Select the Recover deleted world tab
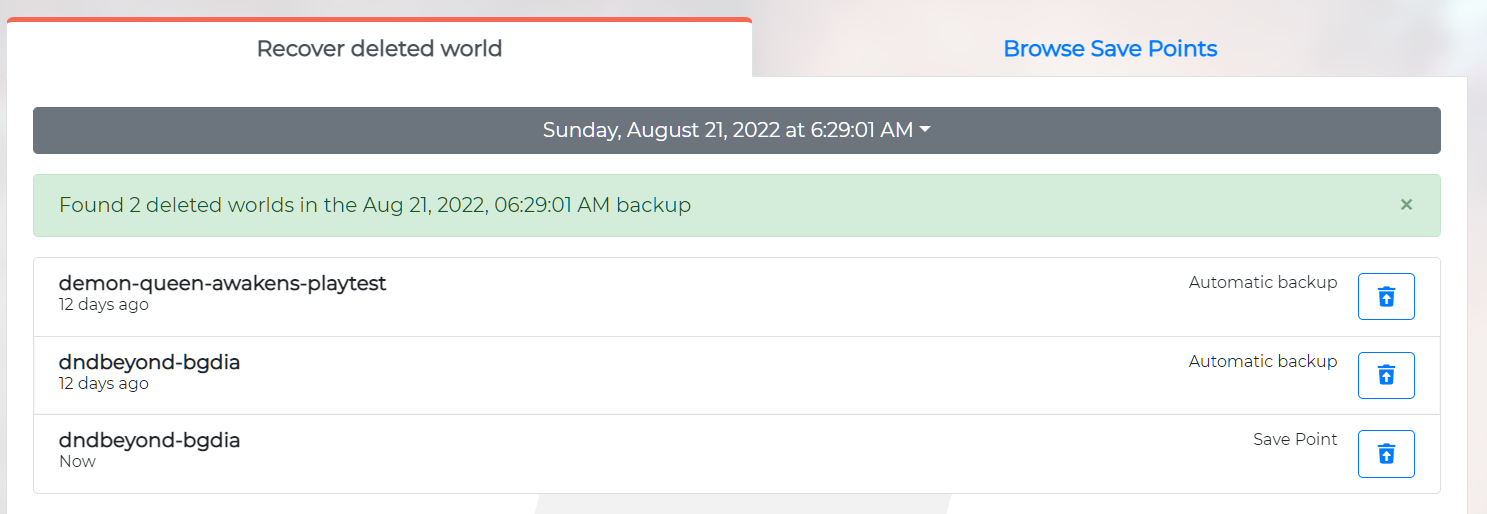Viewport: 1487px width, 514px height. [379, 48]
